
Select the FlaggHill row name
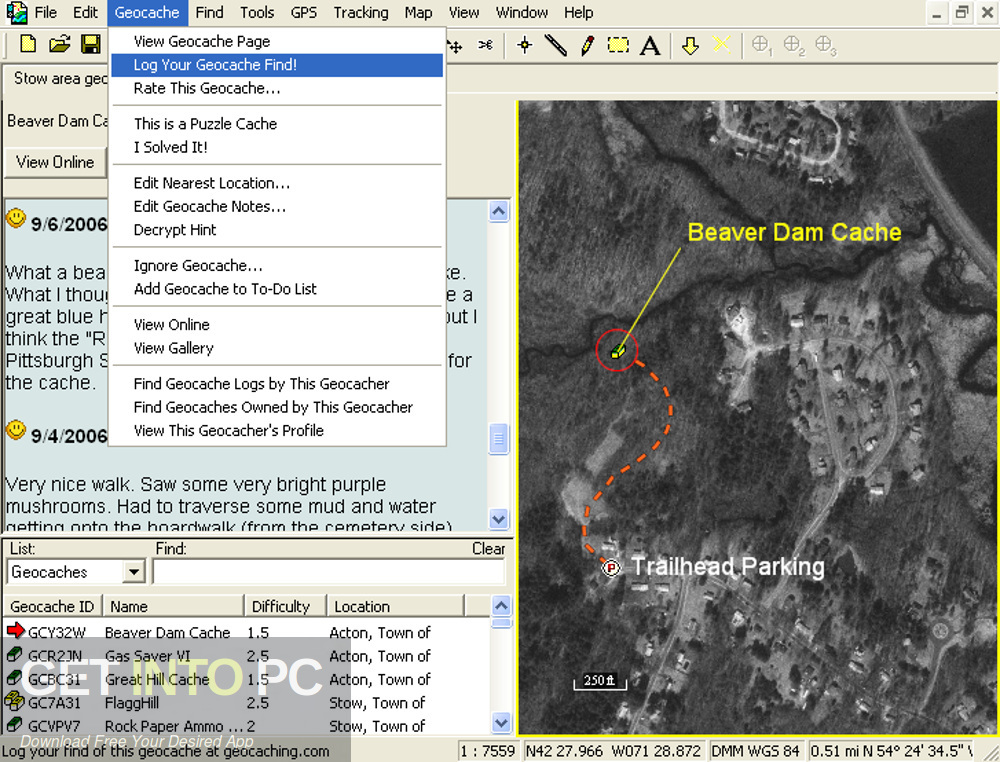click(x=132, y=703)
